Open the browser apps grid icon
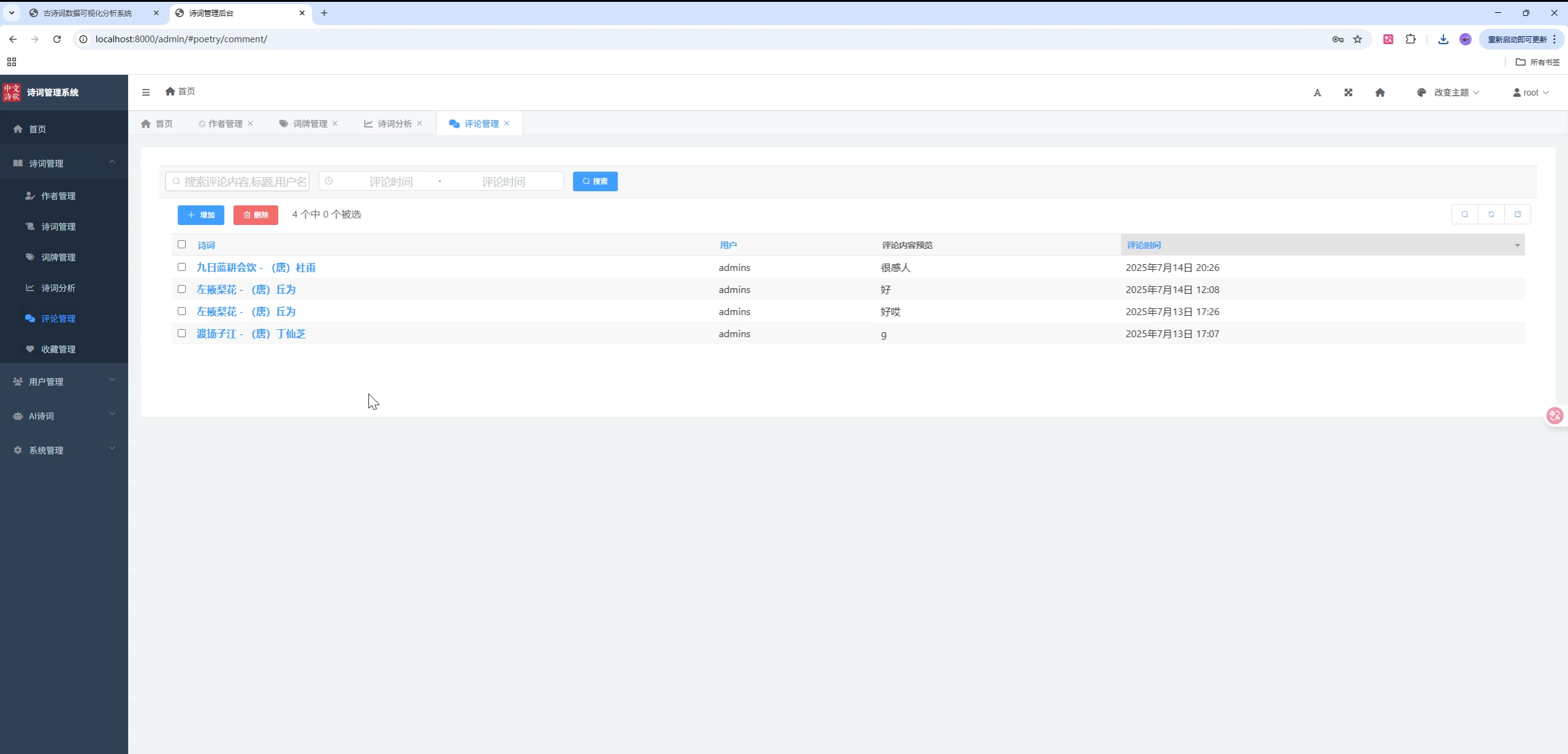Screen dimensions: 1568x754 point(12,62)
